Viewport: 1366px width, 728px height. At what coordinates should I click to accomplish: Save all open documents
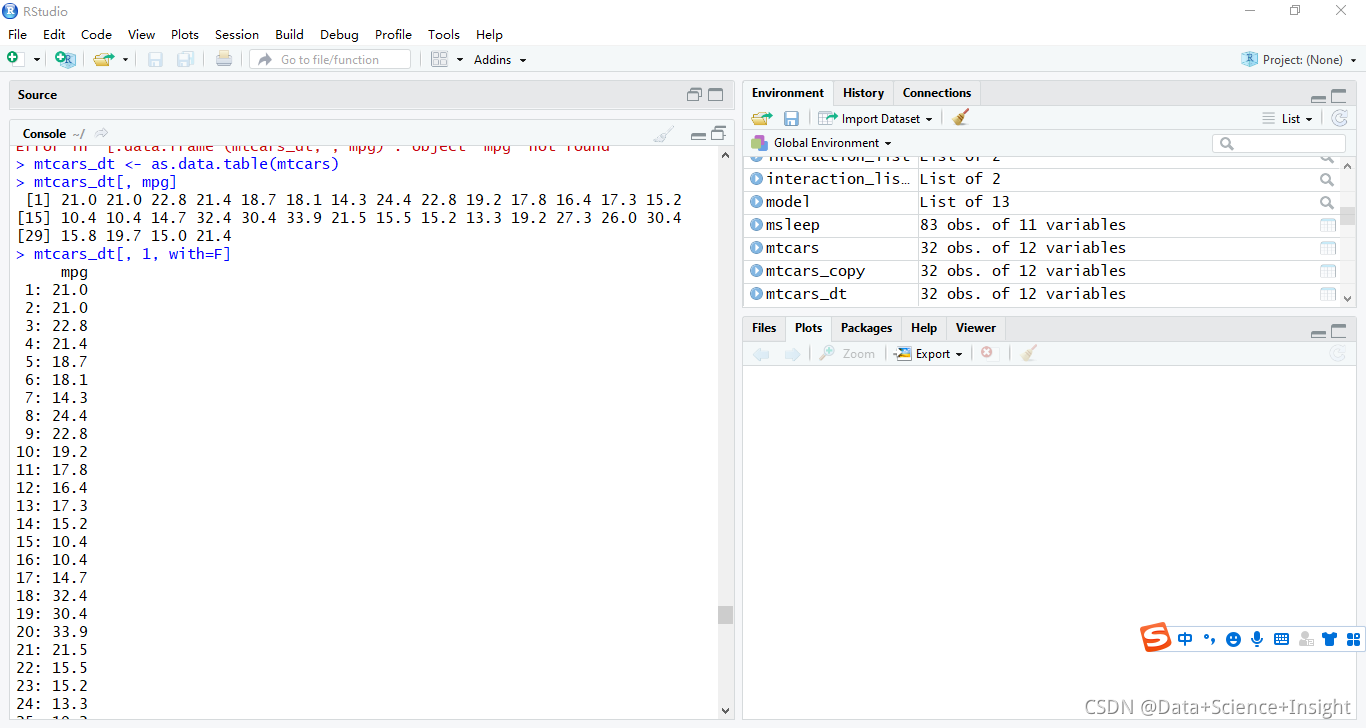coord(184,59)
